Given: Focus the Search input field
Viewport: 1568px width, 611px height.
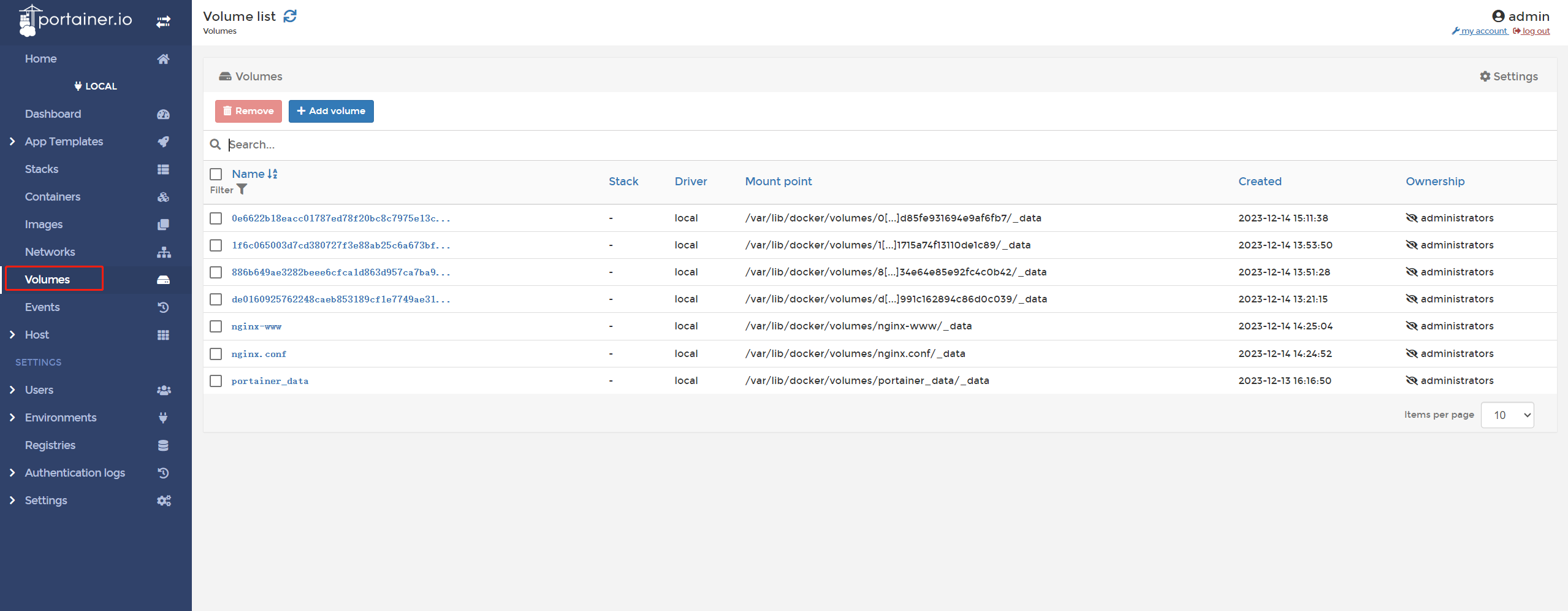Looking at the screenshot, I should coord(889,145).
